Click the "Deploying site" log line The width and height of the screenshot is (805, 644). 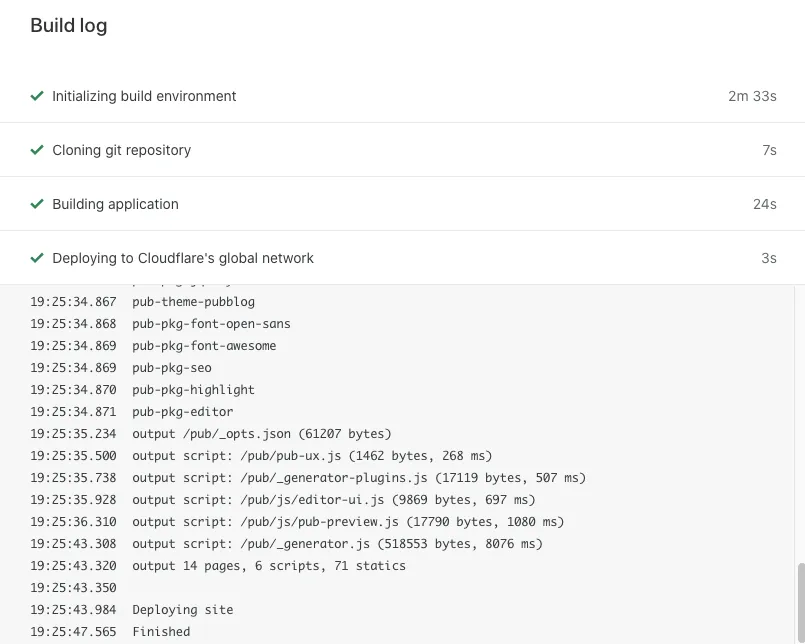click(182, 609)
